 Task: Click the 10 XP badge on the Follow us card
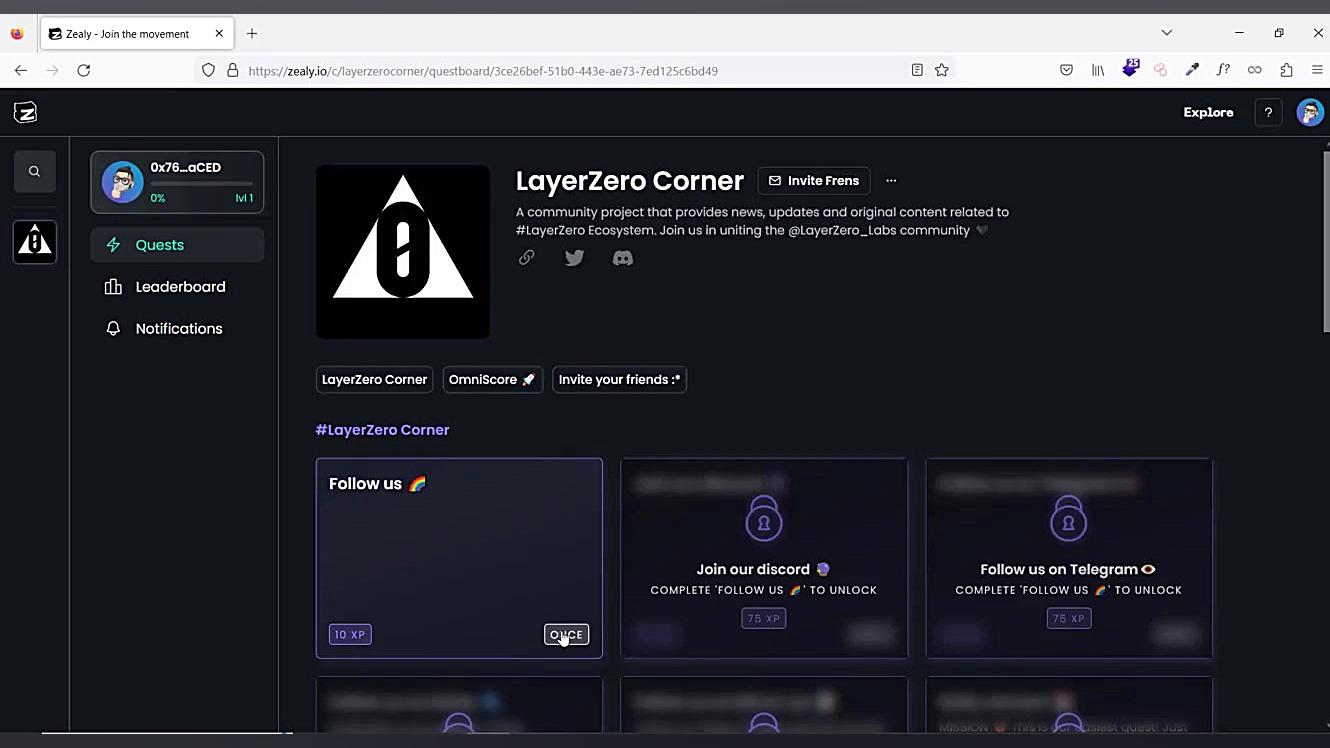click(x=350, y=635)
